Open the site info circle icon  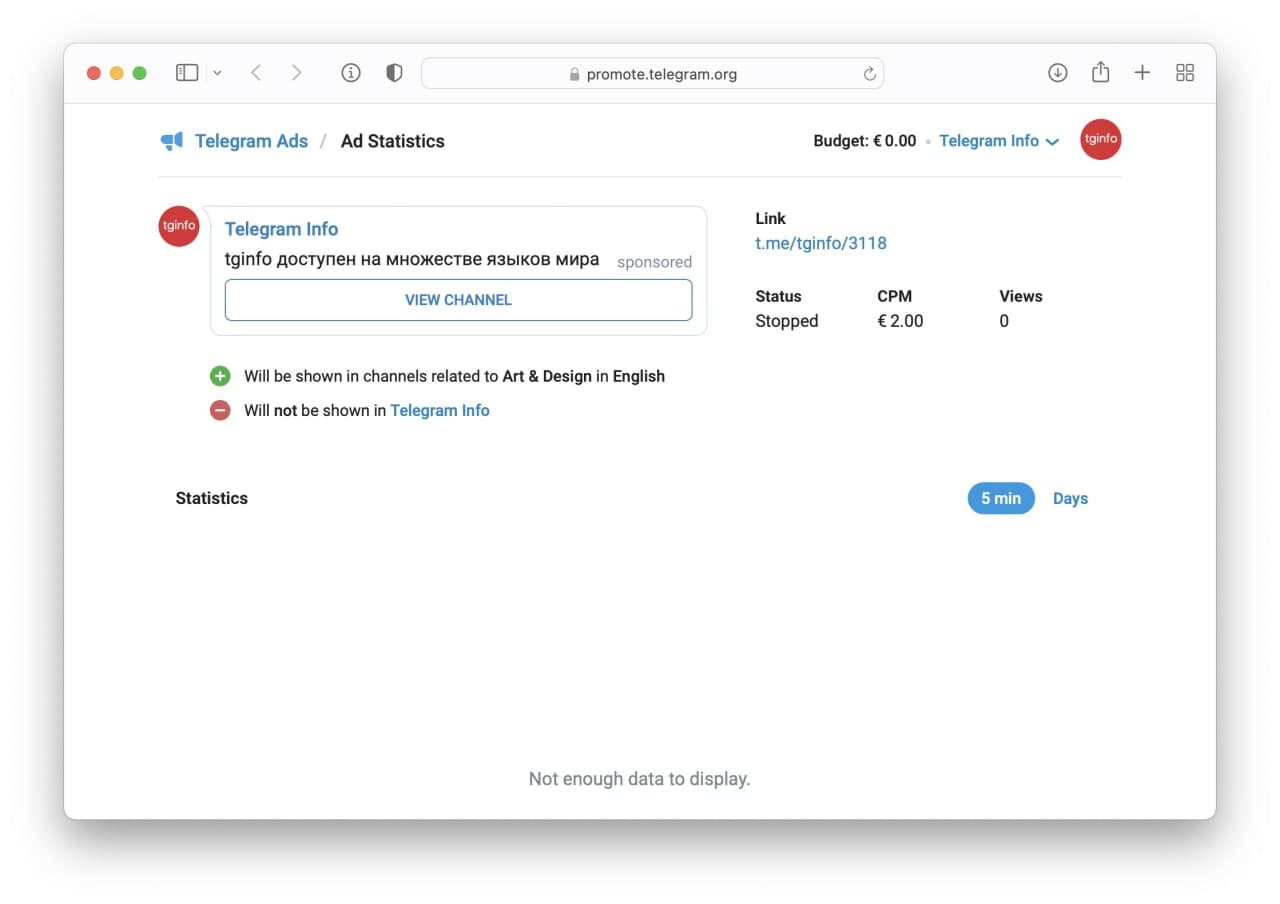(350, 73)
